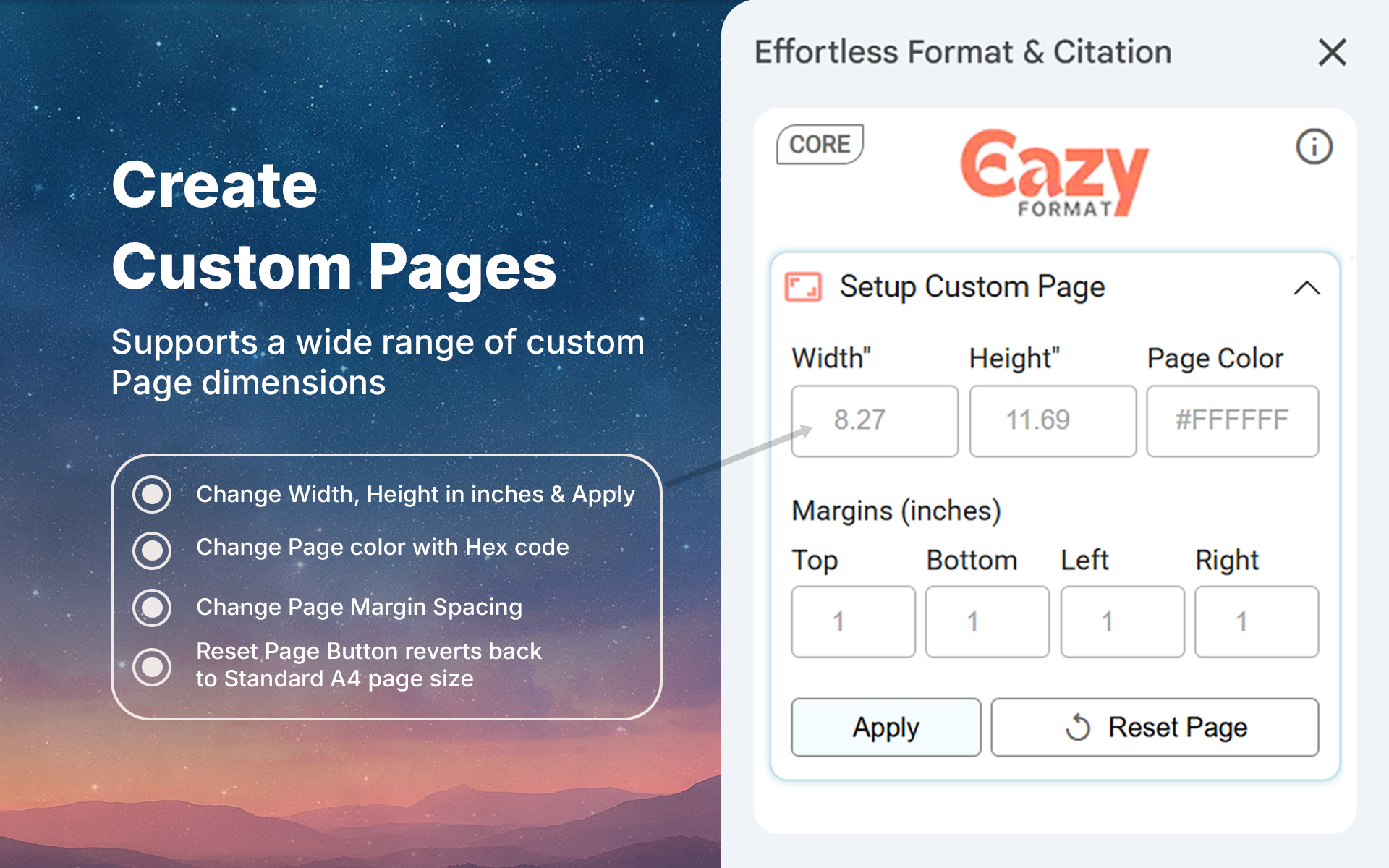This screenshot has height=868, width=1389.
Task: Click the Reset Page button
Action: [1154, 727]
